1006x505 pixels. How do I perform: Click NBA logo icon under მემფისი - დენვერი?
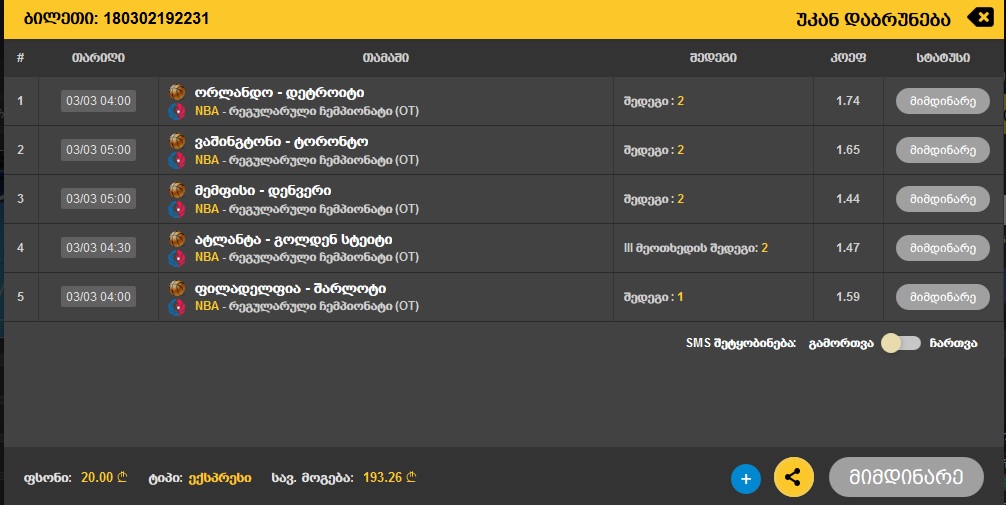(x=176, y=209)
